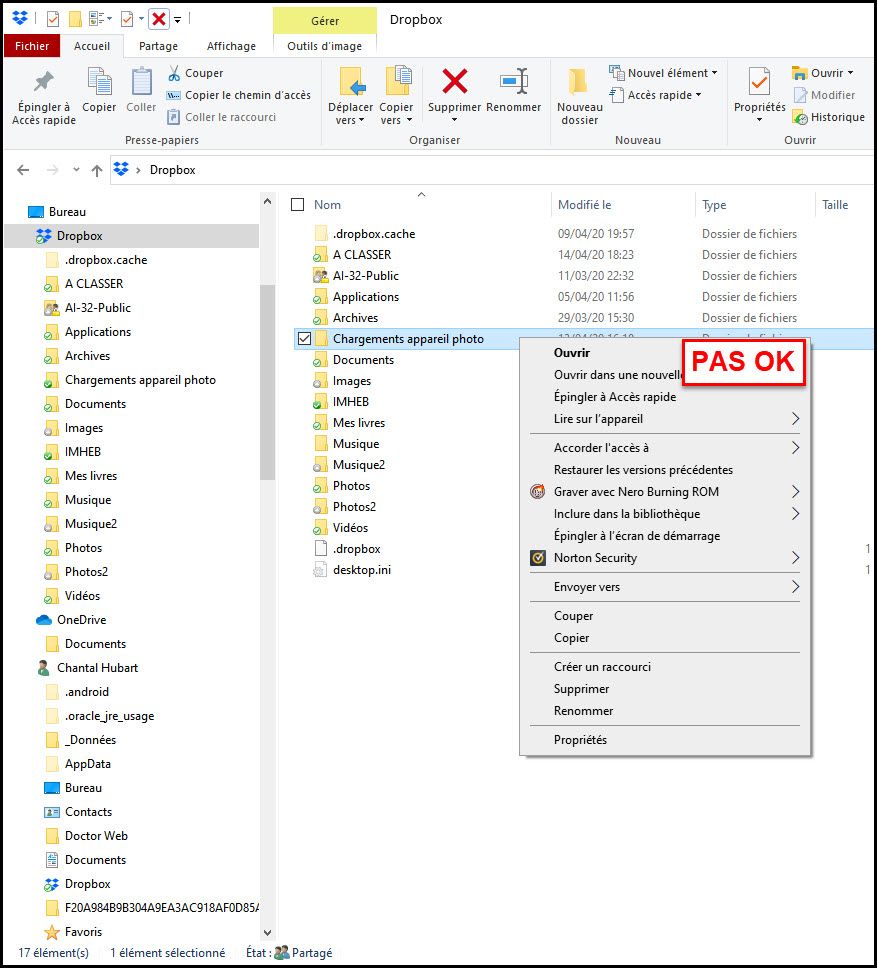Screen dimensions: 877x968
Task: Expand the recent locations dropdown arrow
Action: coord(76,170)
